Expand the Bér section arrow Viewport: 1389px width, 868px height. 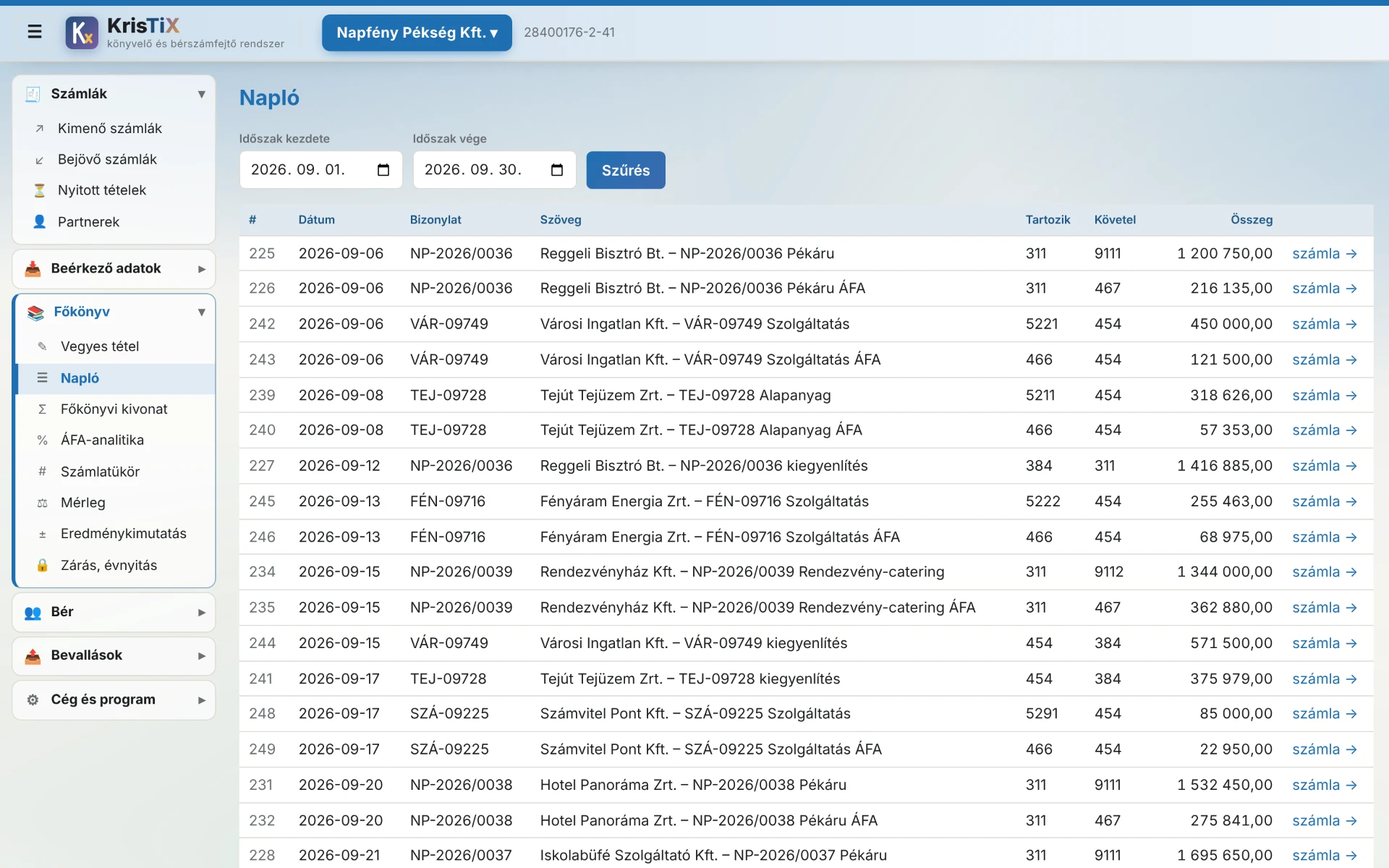[202, 613]
